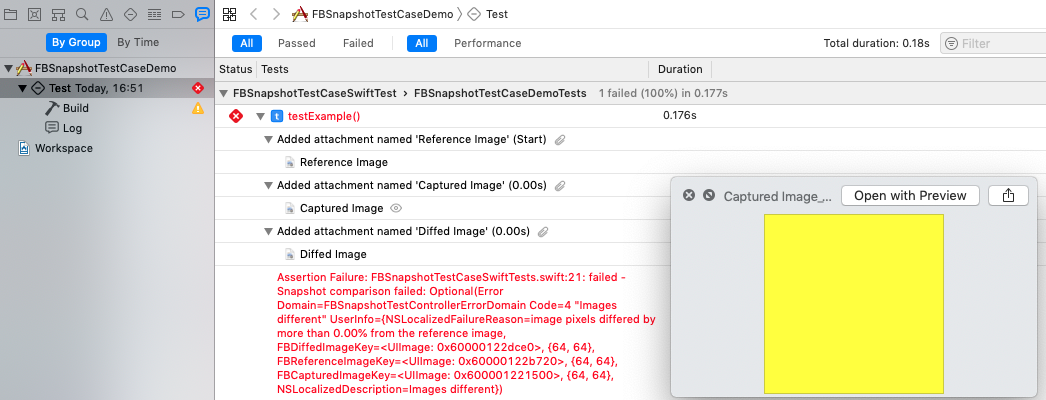The image size is (1046, 400).
Task: Select the Workspace item in navigator
Action: pos(64,148)
